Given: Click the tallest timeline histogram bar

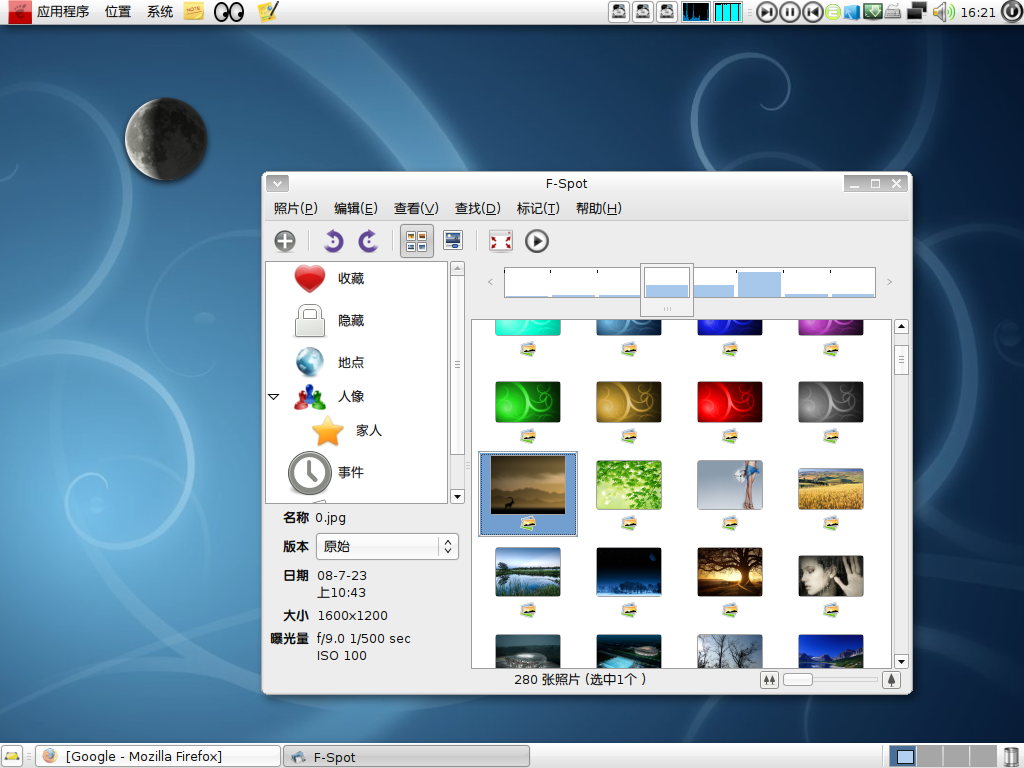Looking at the screenshot, I should (x=760, y=285).
